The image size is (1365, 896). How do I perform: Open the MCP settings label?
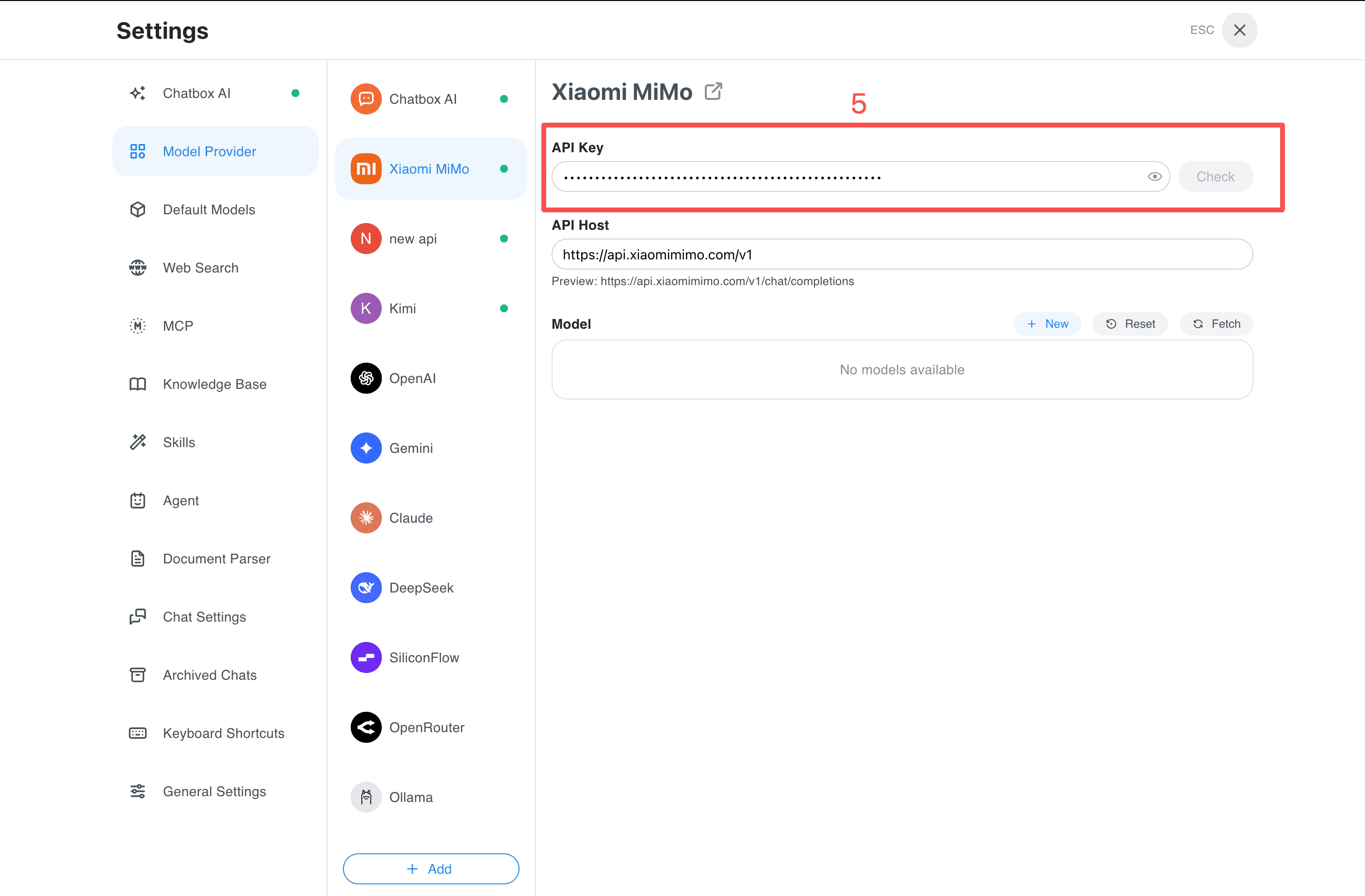tap(178, 326)
